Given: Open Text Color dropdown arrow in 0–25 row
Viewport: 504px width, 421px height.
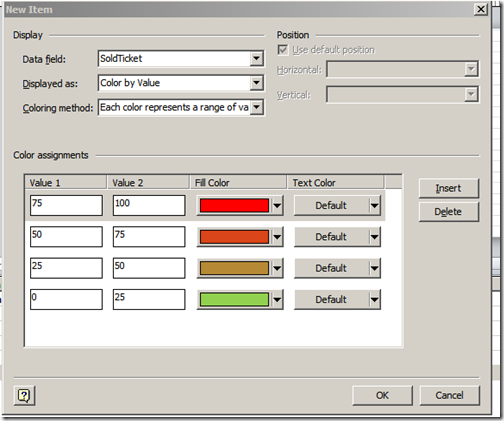Looking at the screenshot, I should point(374,300).
